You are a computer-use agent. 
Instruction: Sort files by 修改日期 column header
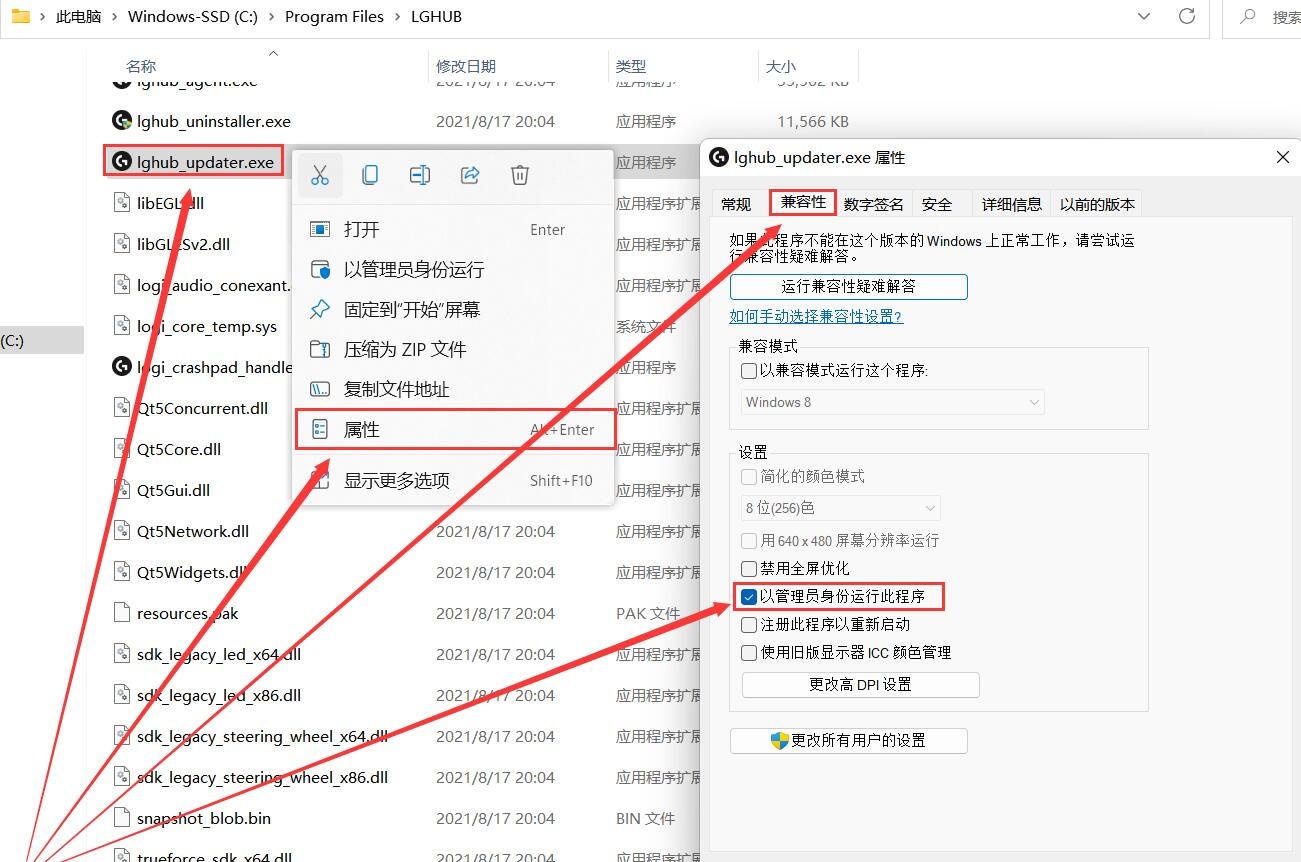(466, 66)
